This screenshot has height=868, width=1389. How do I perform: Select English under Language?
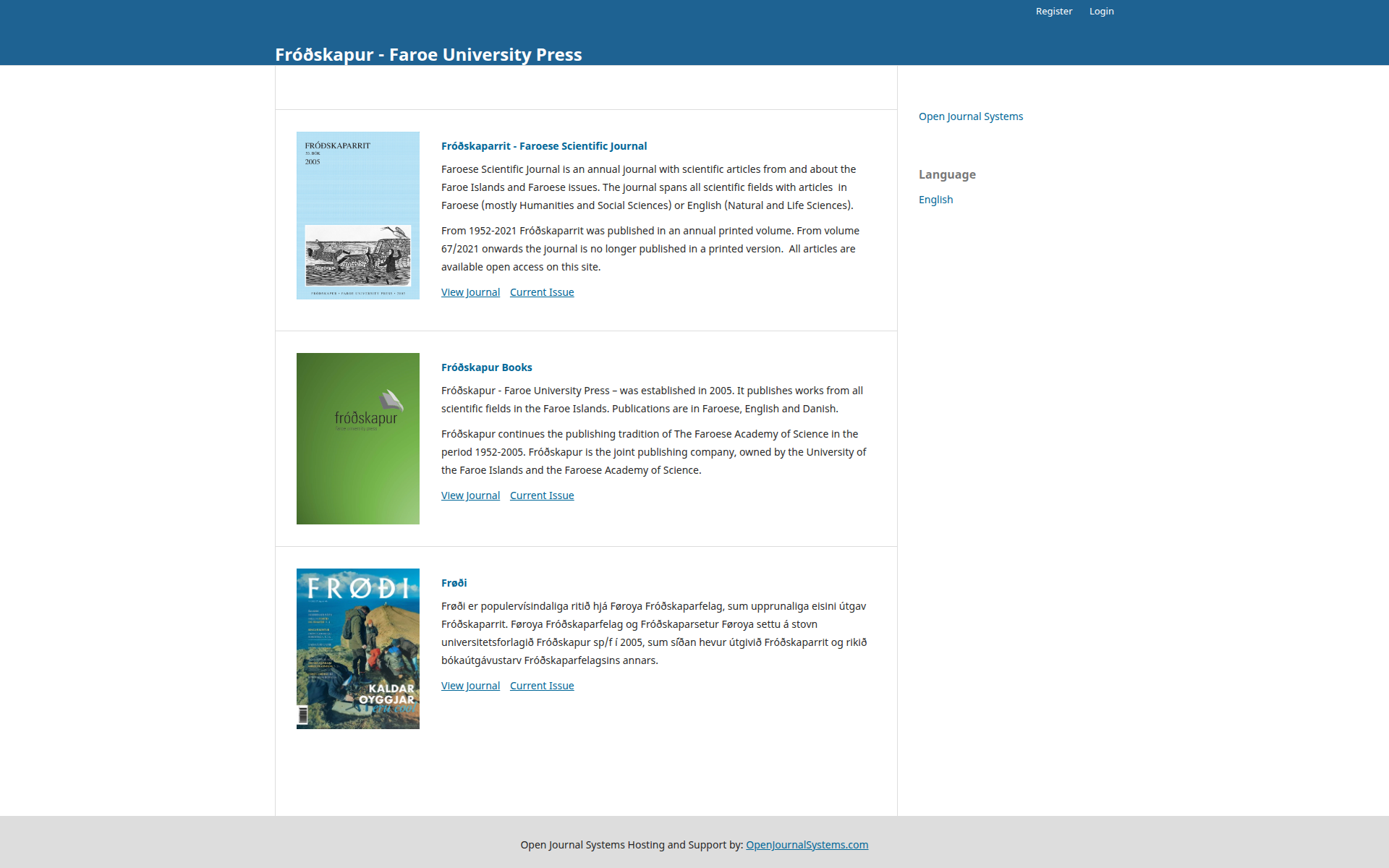[935, 200]
